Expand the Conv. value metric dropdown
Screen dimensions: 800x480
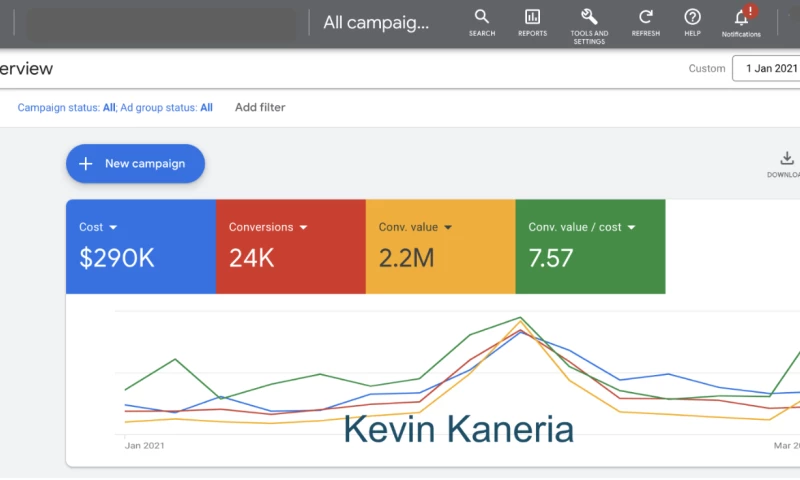coord(448,228)
